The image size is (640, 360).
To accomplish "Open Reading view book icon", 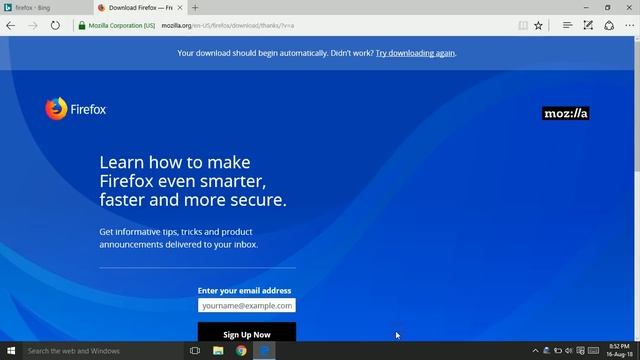I will tap(523, 25).
